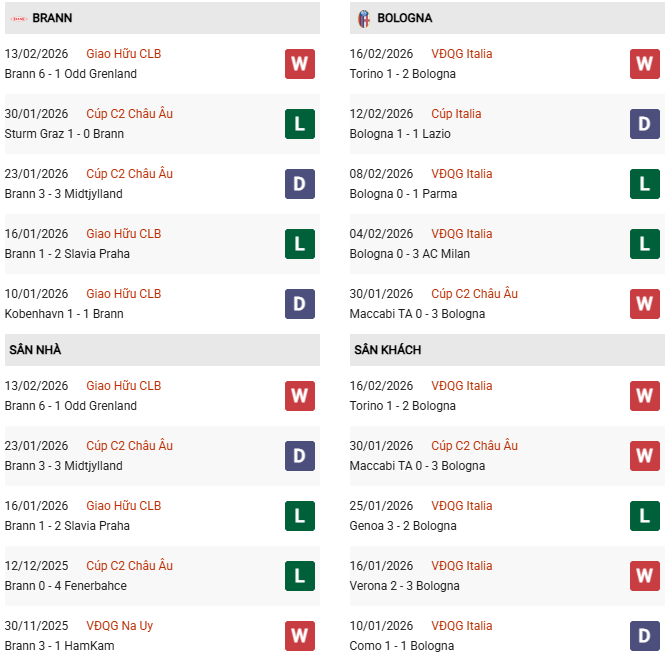Open the BRANN team header
The height and width of the screenshot is (665, 669).
pos(52,18)
